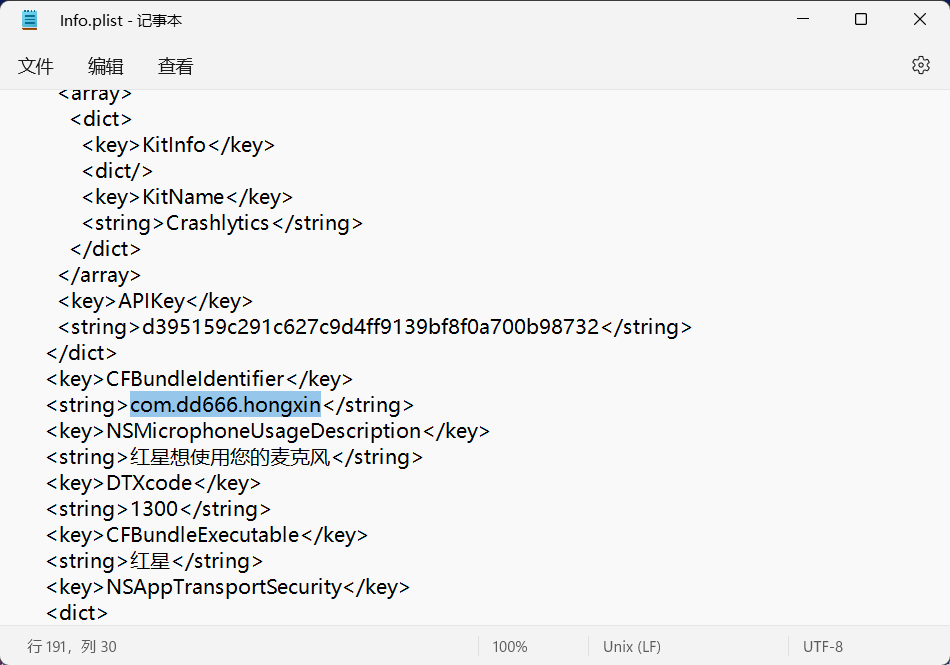Close the Info.plist Notepad window
Image resolution: width=950 pixels, height=665 pixels.
tap(920, 20)
